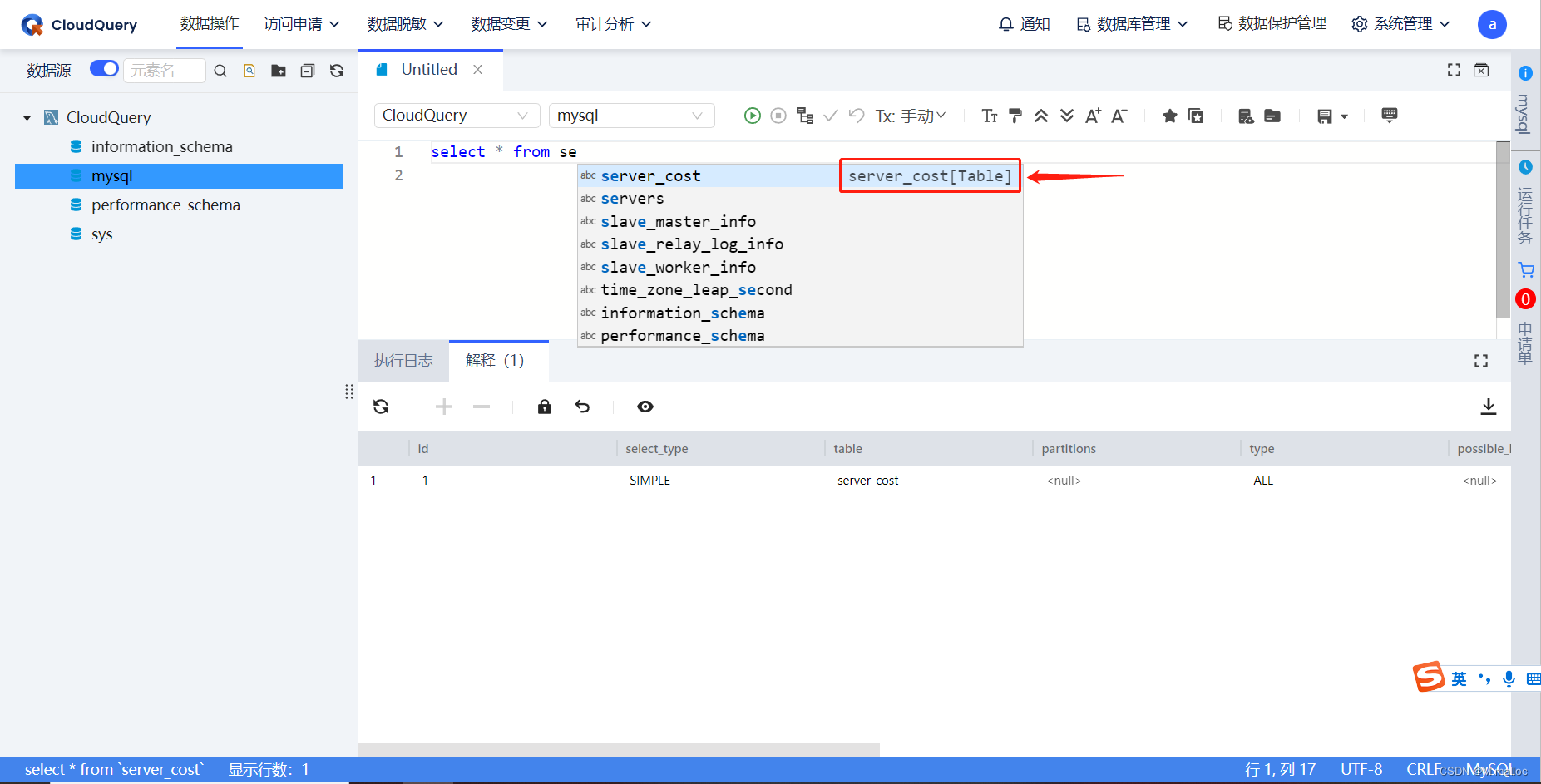Screen dimensions: 1541x784
Task: Open the user avatar menu
Action: click(x=1492, y=24)
